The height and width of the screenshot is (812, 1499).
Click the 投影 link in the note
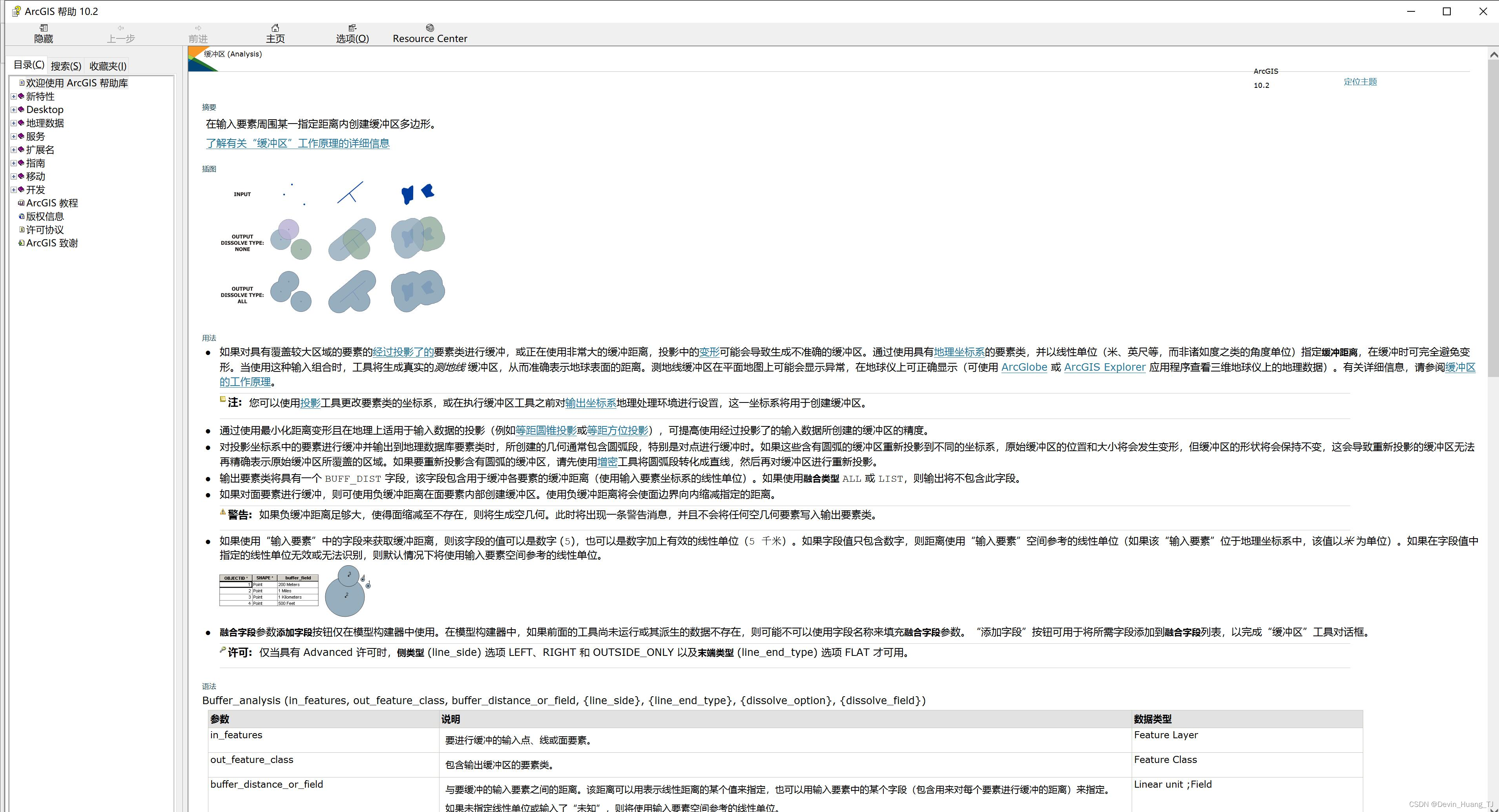click(310, 403)
